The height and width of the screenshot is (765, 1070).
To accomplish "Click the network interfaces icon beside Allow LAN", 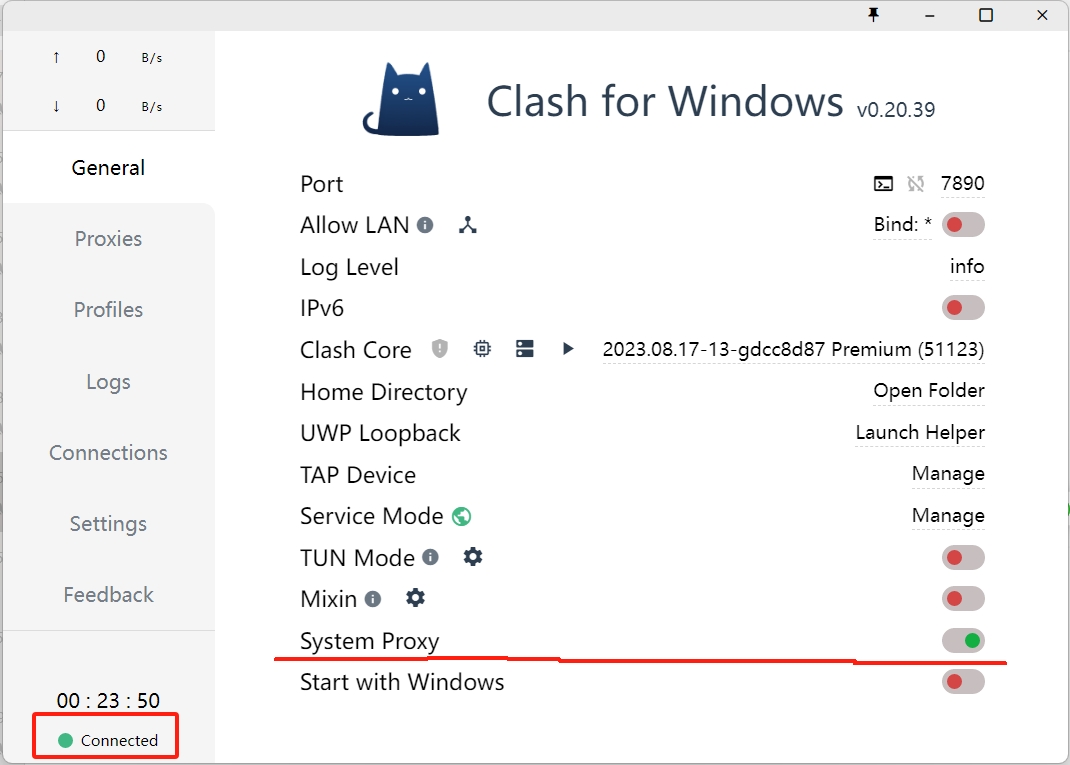I will [x=467, y=225].
